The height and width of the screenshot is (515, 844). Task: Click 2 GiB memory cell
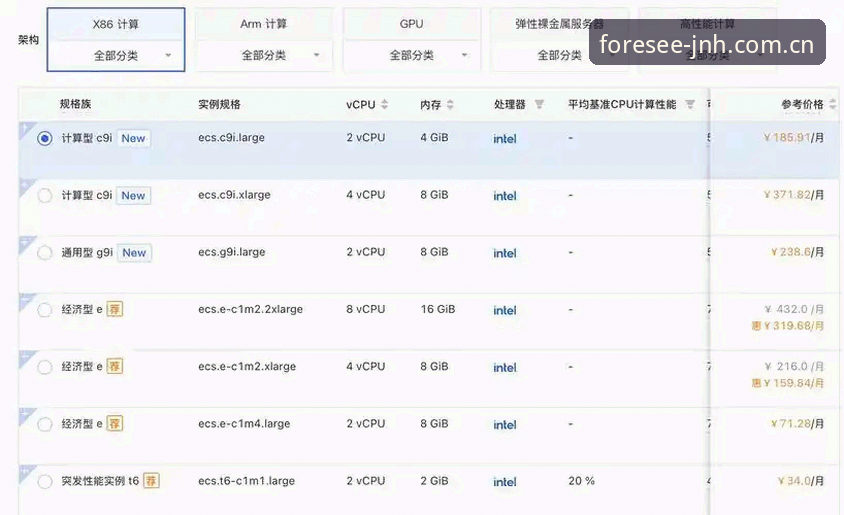tap(434, 481)
